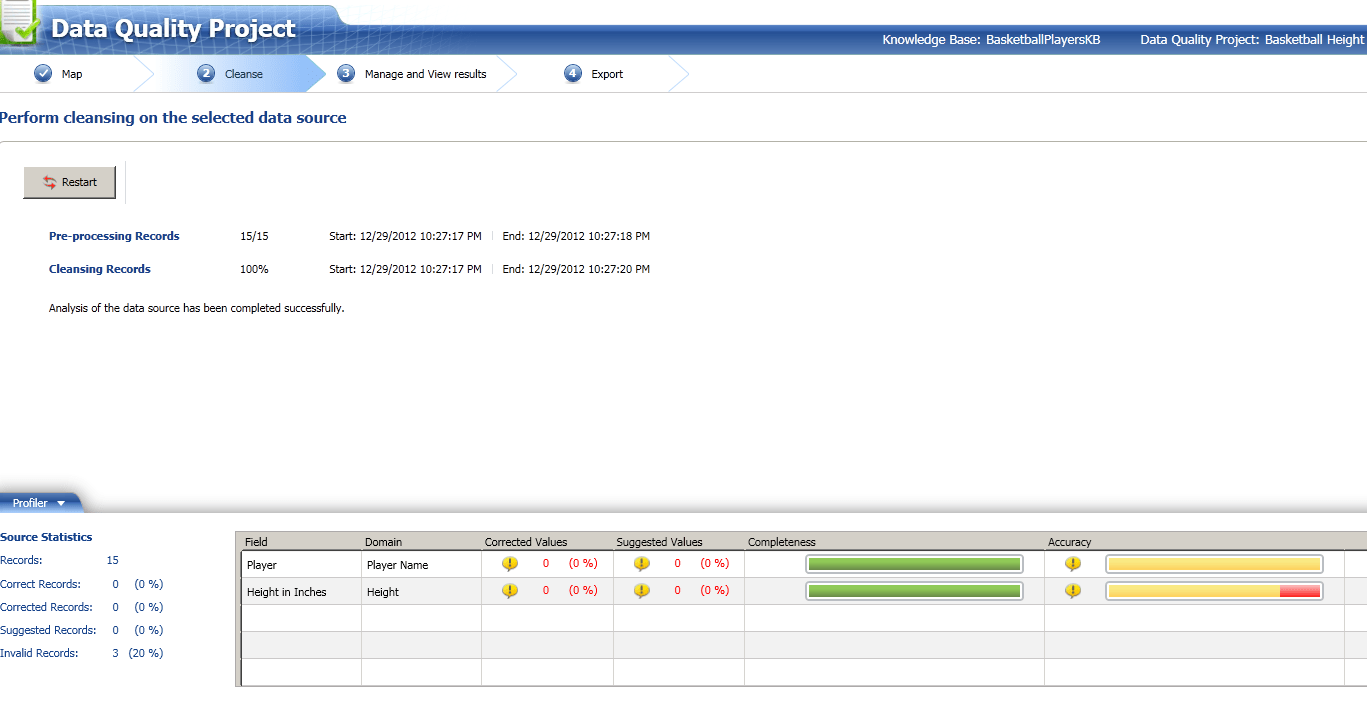This screenshot has width=1367, height=710.
Task: Click the warning icon in Height's Corrected Values
Action: click(510, 590)
